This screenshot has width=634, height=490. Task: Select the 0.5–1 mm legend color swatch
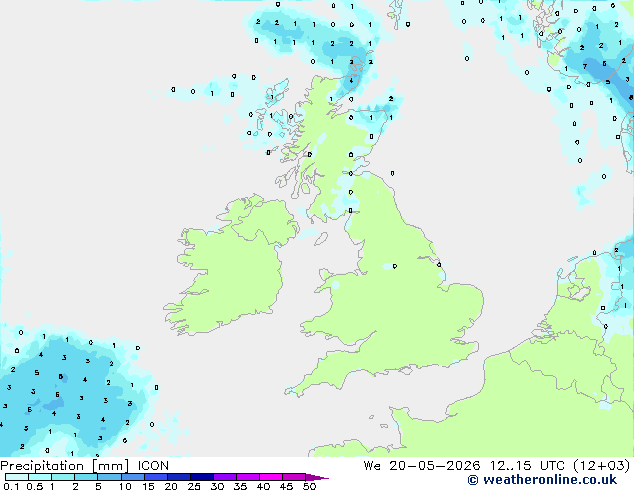[x=40, y=477]
